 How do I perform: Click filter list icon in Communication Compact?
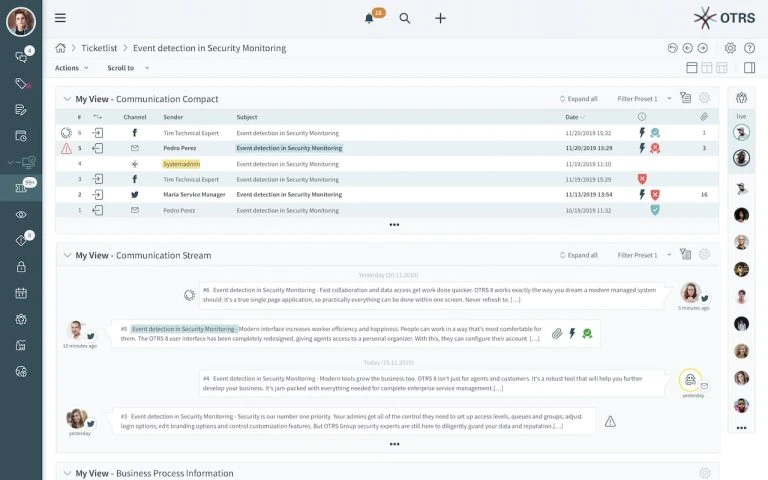click(685, 98)
